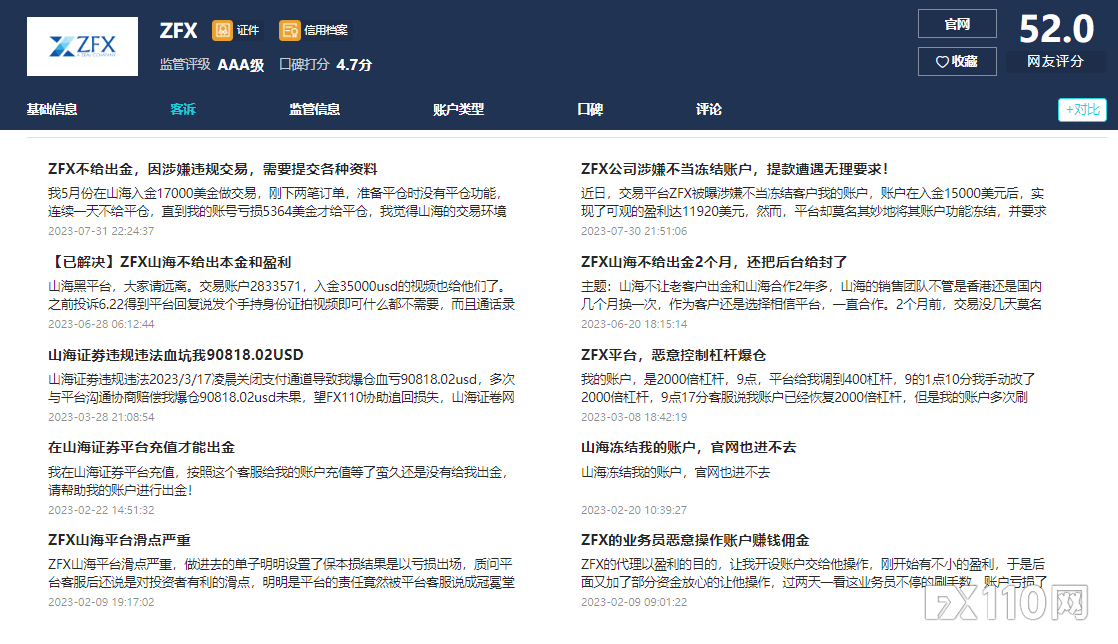Image resolution: width=1118 pixels, height=644 pixels.
Task: Click timestamp 2023-07-30 21:51:06
Action: coord(634,231)
